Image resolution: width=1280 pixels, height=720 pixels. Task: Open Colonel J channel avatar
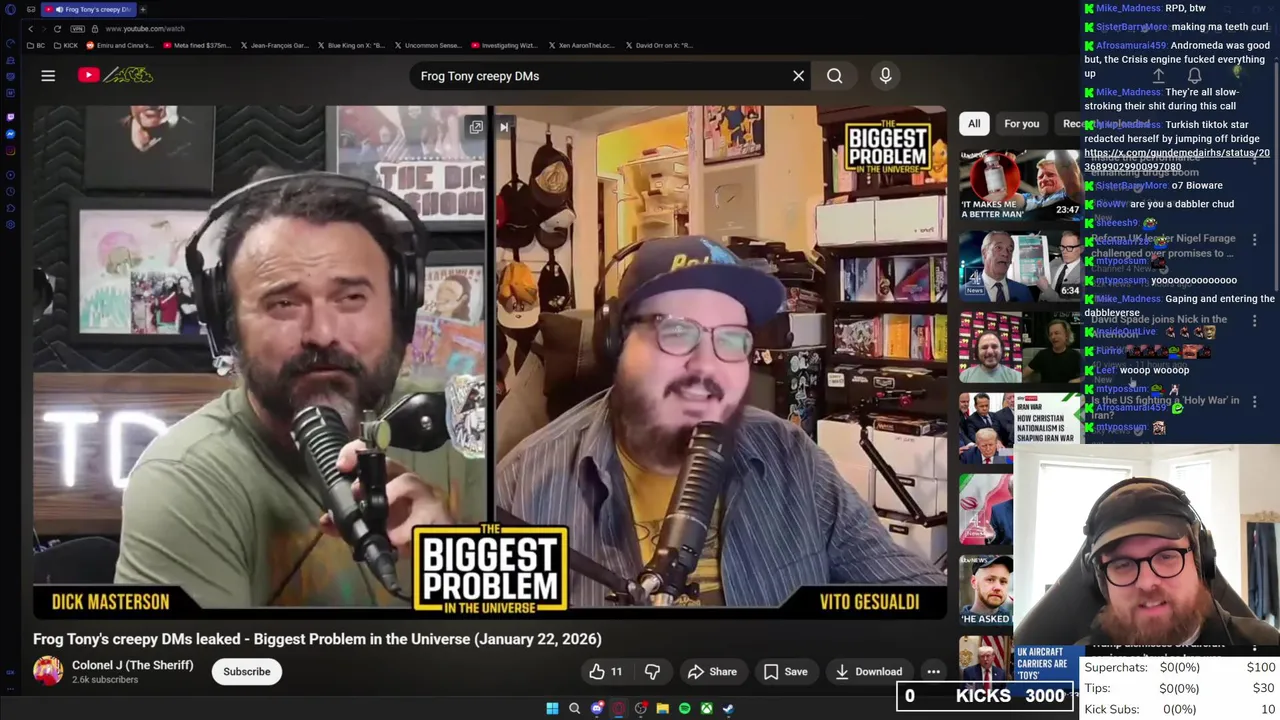[48, 671]
